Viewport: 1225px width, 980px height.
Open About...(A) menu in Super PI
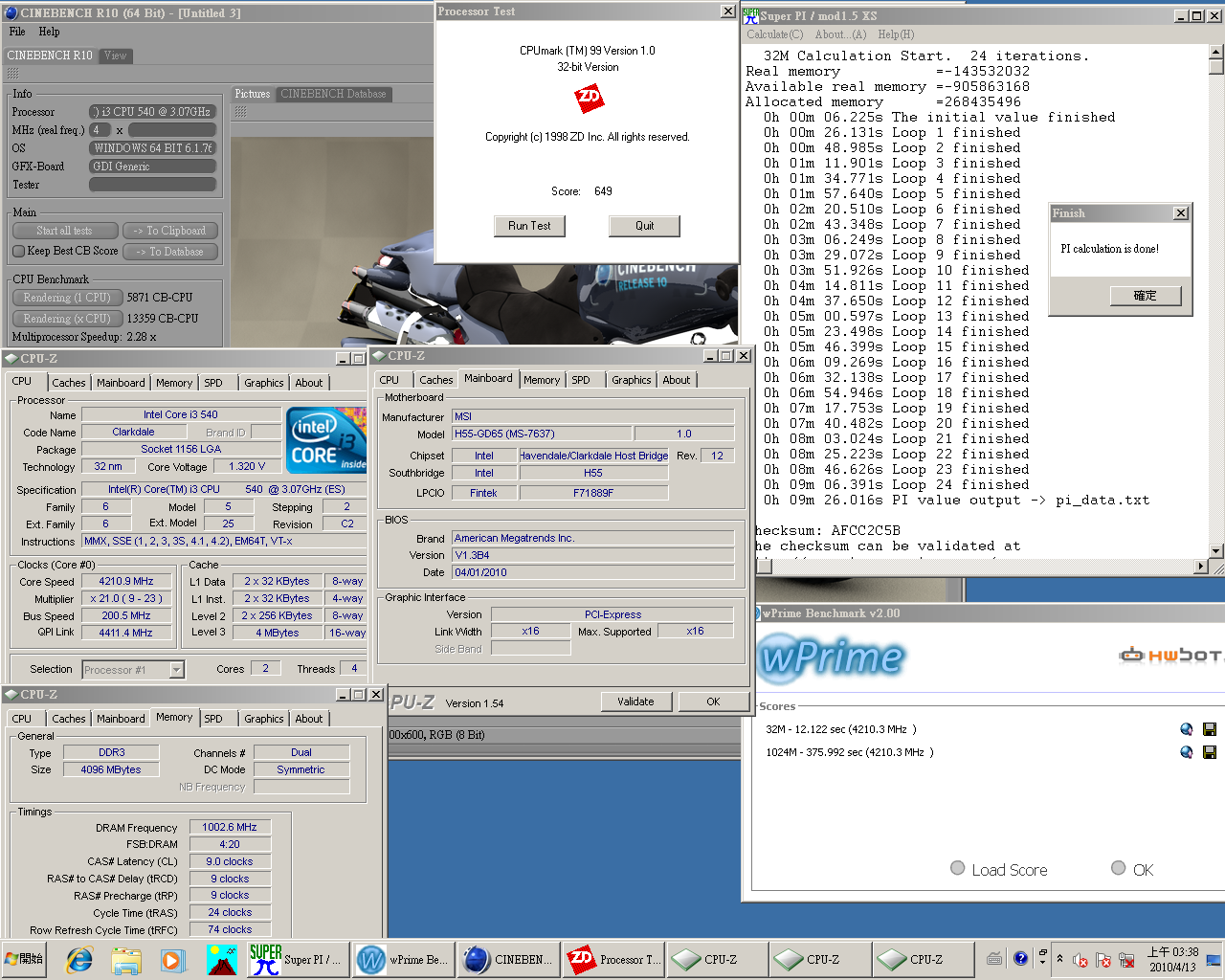[840, 34]
